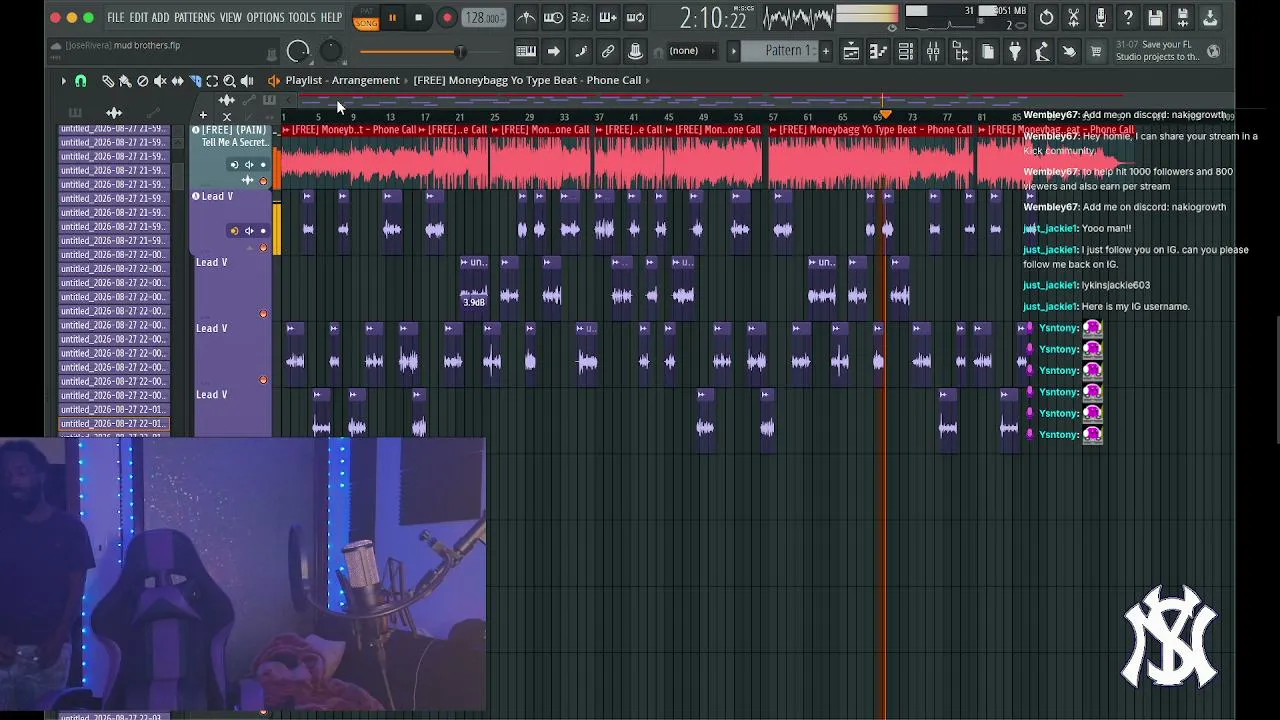This screenshot has width=1280, height=720.
Task: Select the playlist Slip tool
Action: tap(177, 81)
